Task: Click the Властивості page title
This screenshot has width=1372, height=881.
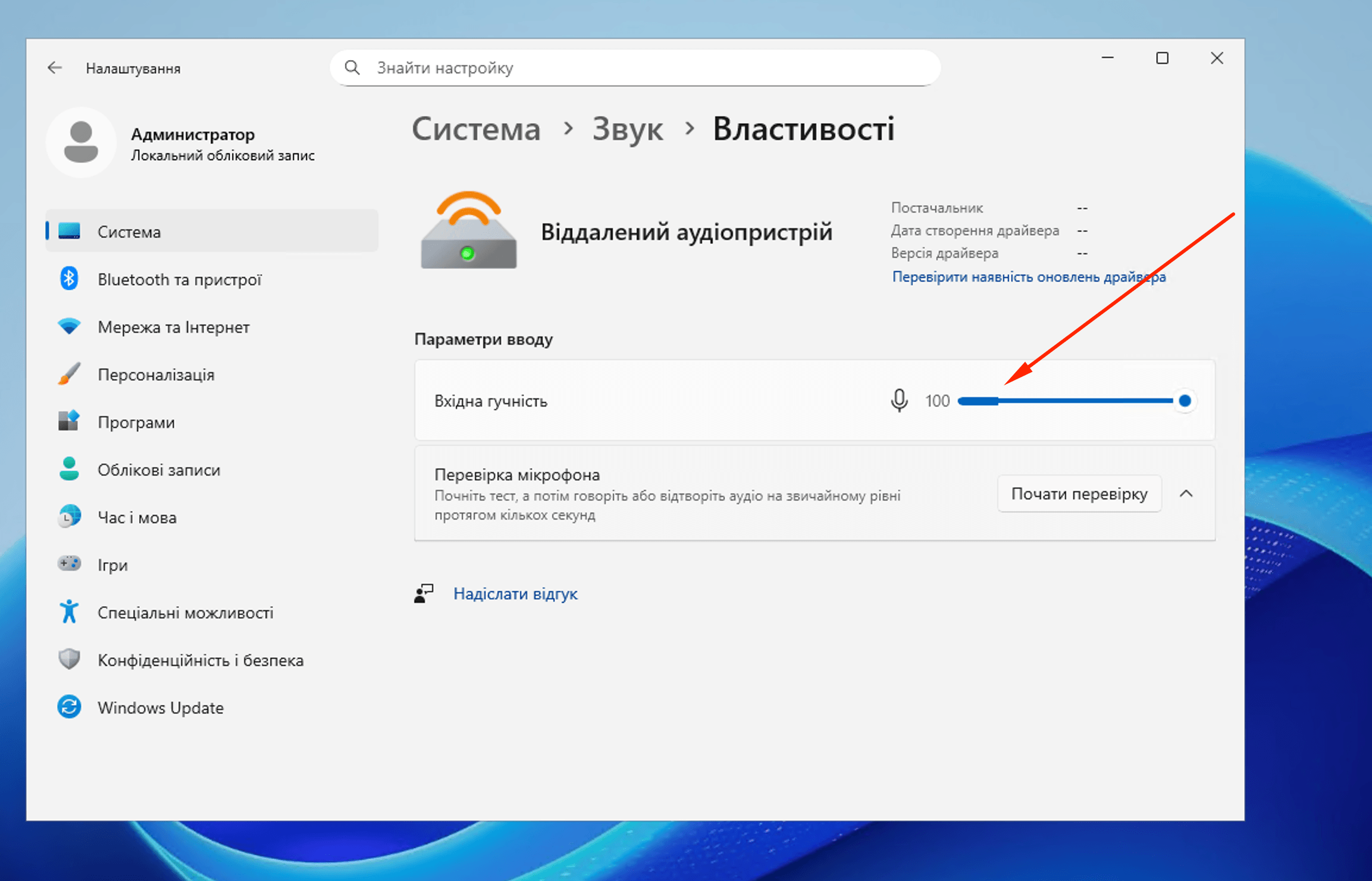Action: tap(803, 129)
